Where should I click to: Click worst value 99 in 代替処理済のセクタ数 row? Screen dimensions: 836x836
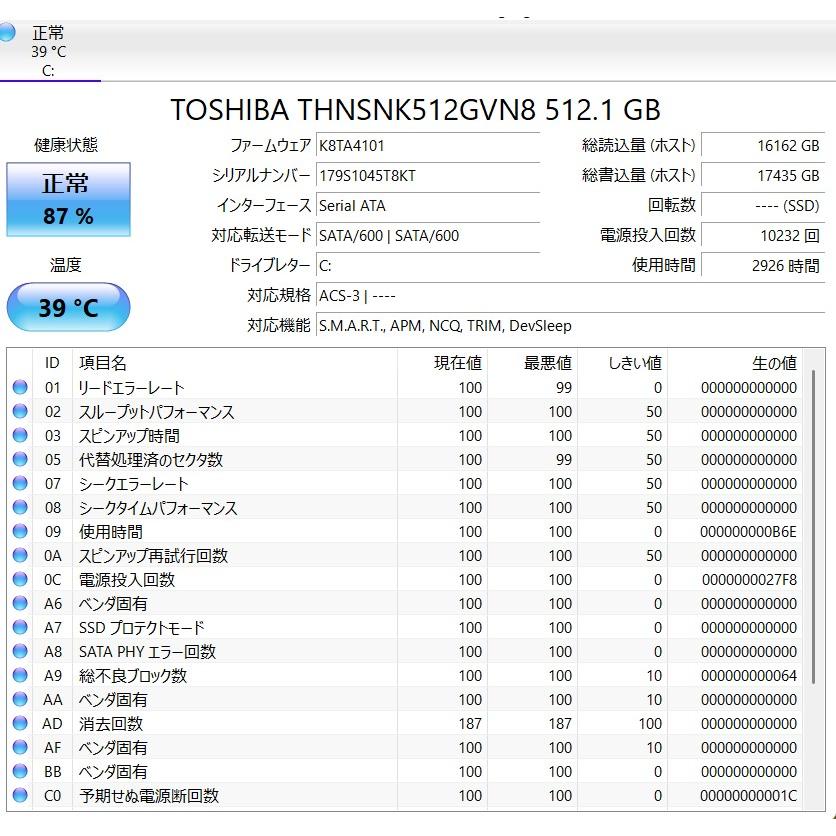(564, 460)
